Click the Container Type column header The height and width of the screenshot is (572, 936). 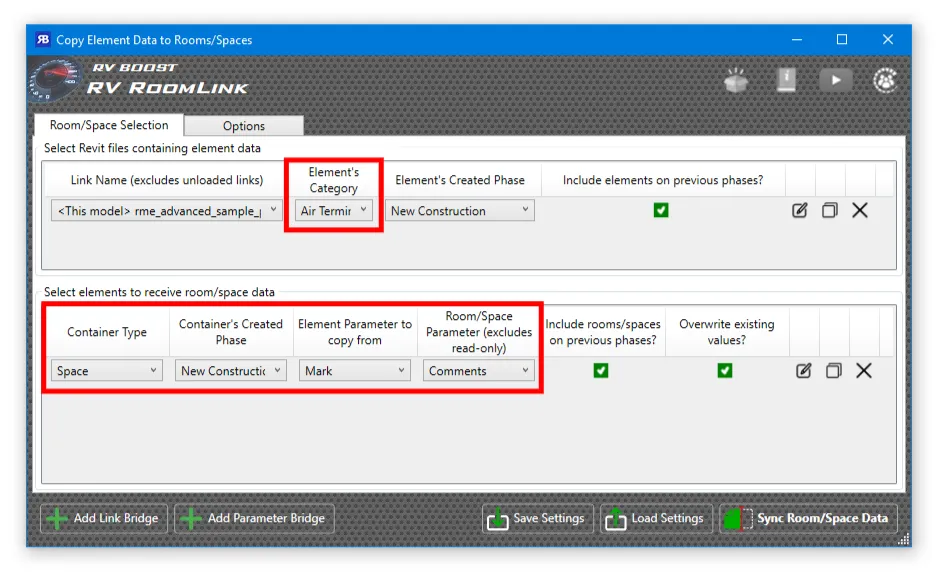pyautogui.click(x=107, y=332)
